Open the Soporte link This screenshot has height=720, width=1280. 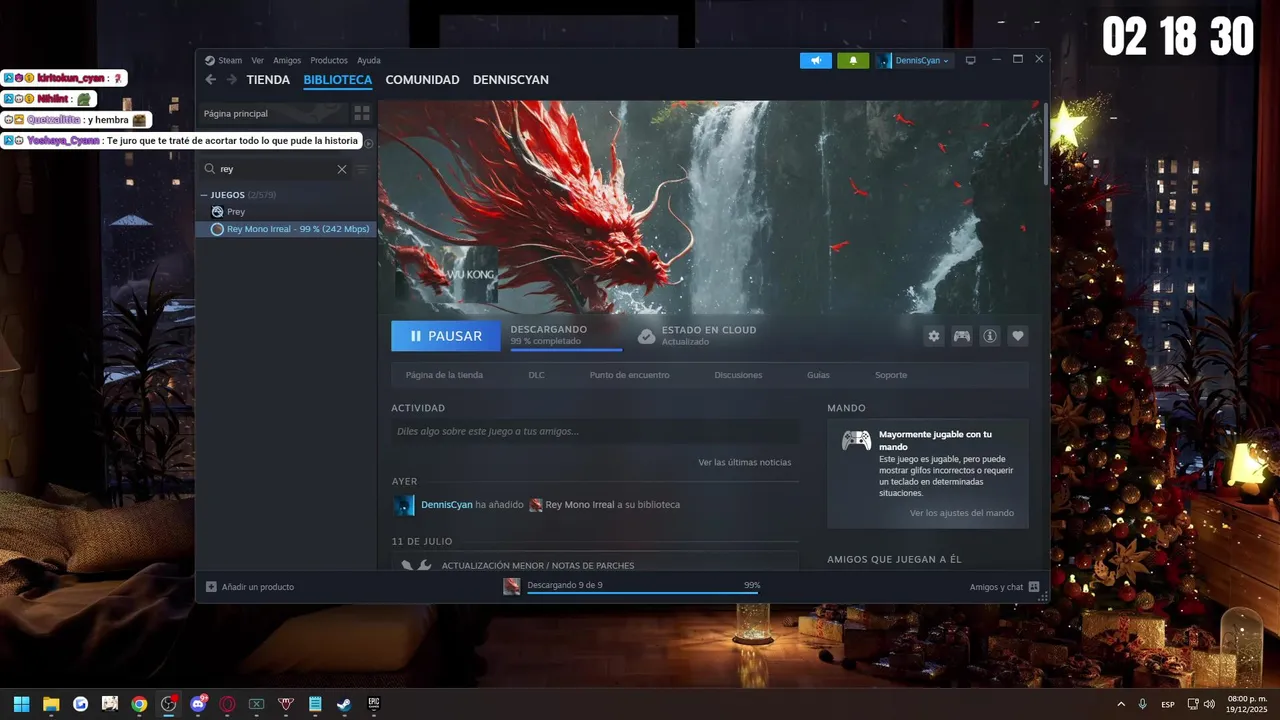891,375
